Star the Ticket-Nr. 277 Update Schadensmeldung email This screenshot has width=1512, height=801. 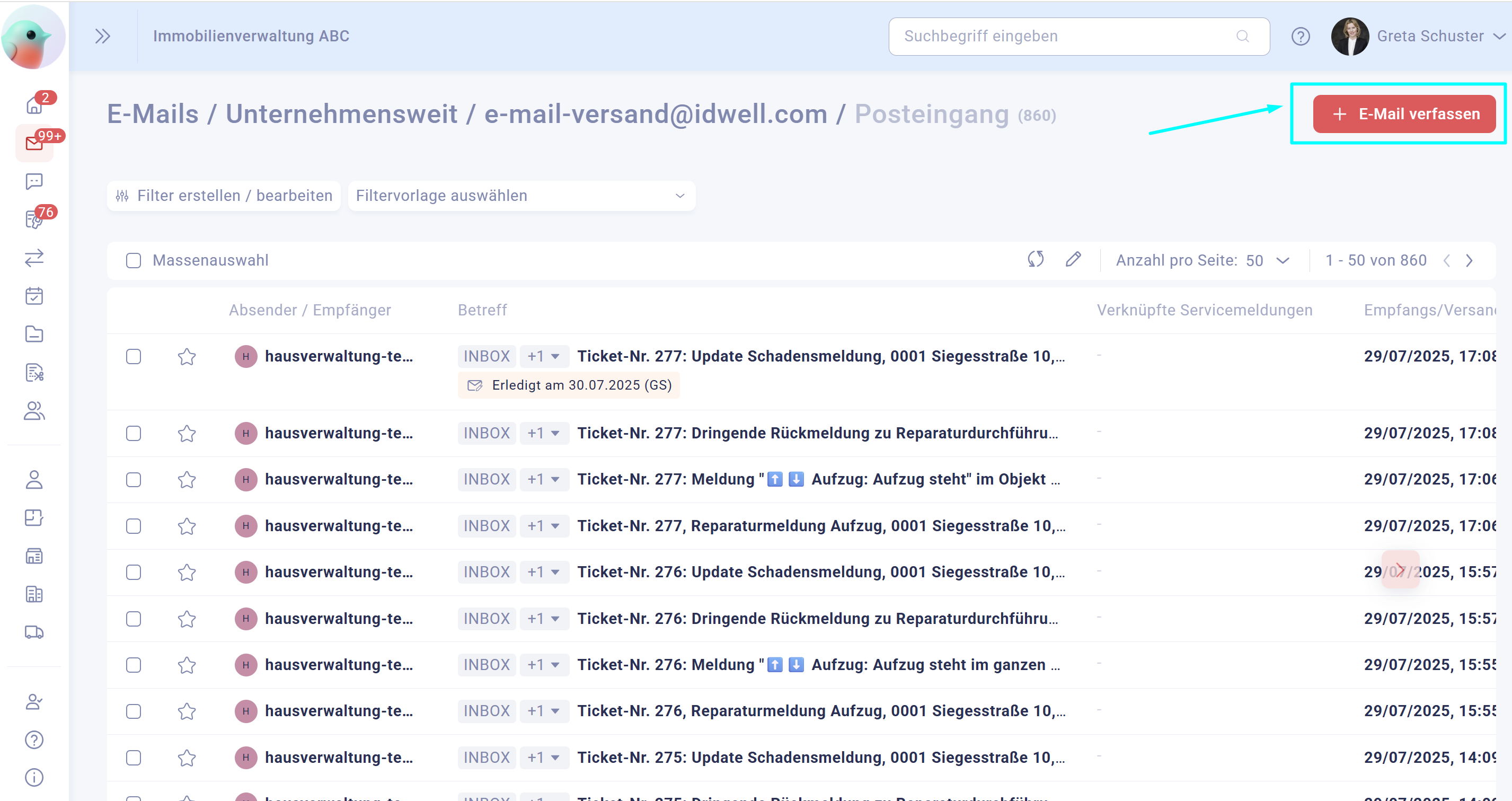click(187, 356)
